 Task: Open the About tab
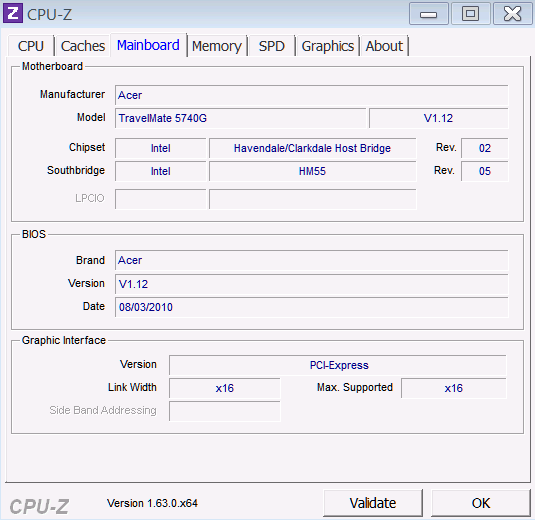tap(384, 46)
